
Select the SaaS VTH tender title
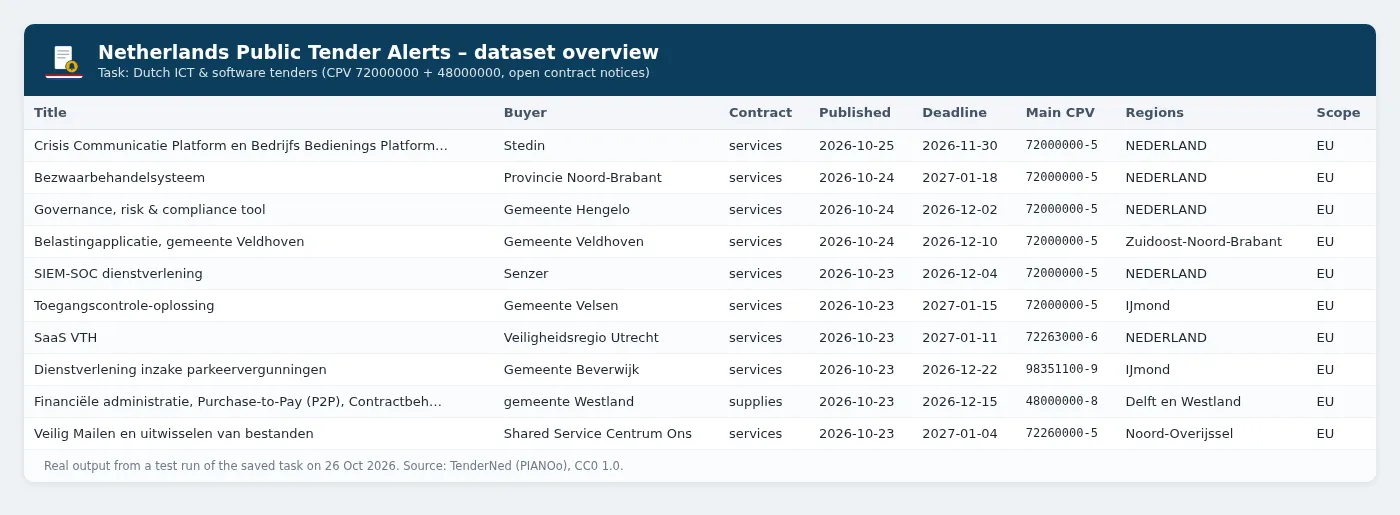pyautogui.click(x=65, y=338)
